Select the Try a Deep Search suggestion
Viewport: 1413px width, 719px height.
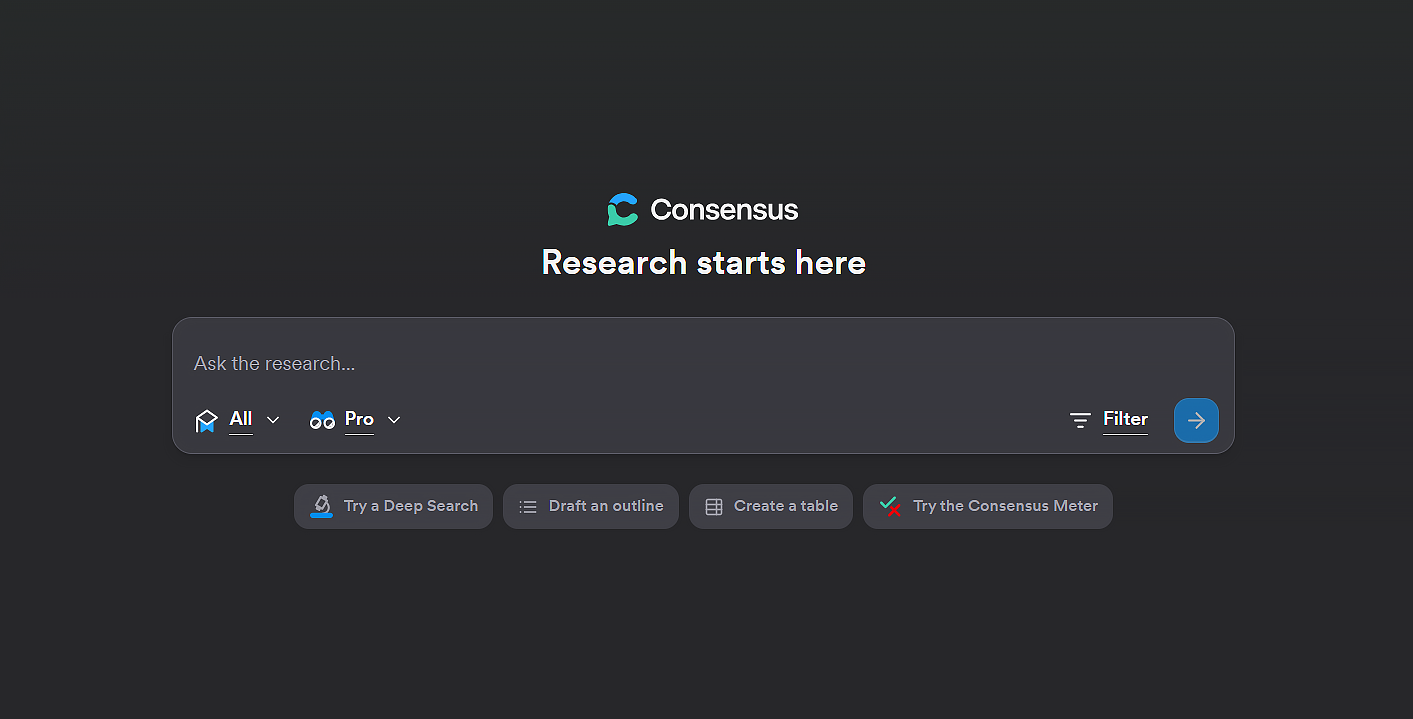(411, 506)
